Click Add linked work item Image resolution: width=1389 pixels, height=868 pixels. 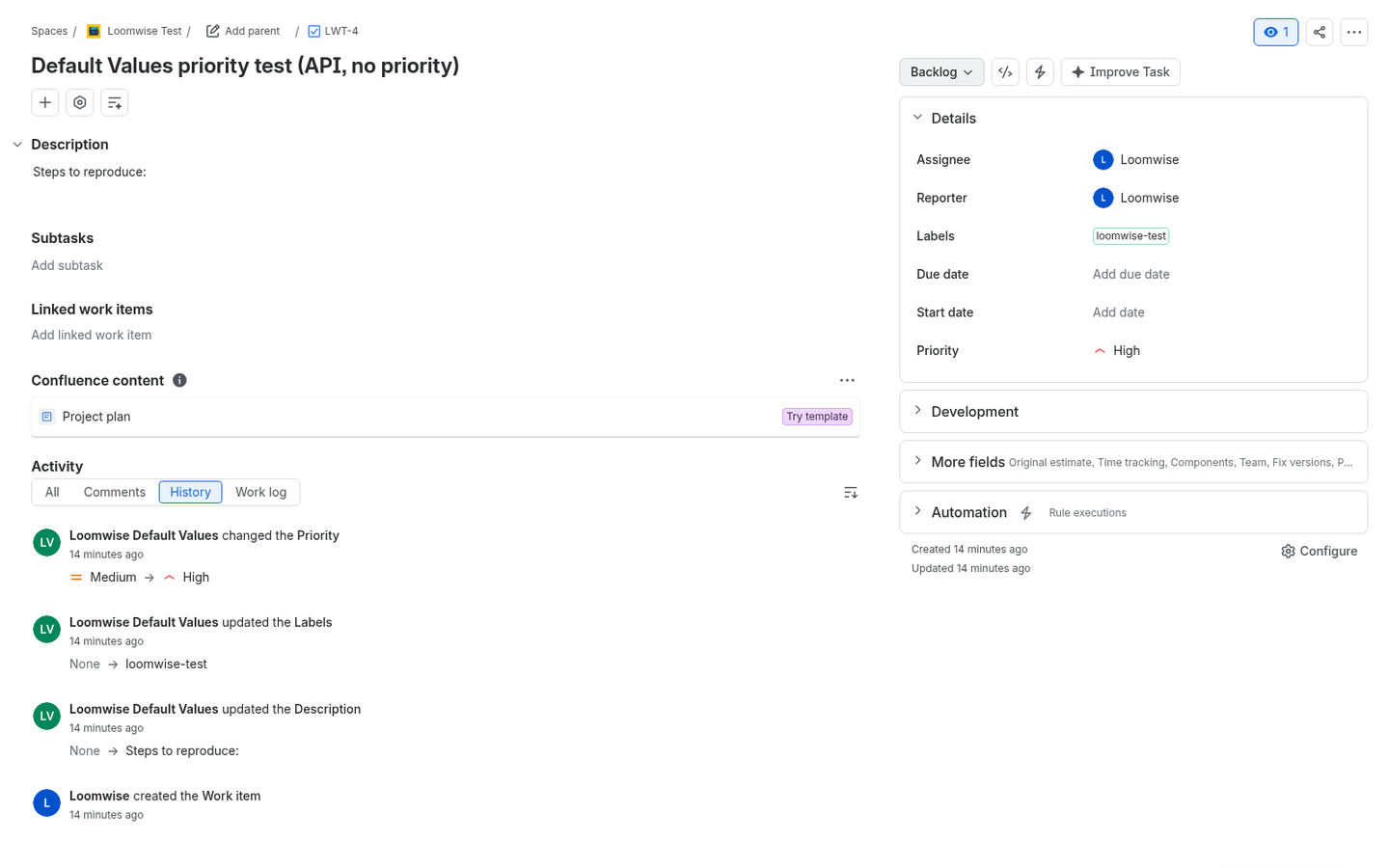91,335
